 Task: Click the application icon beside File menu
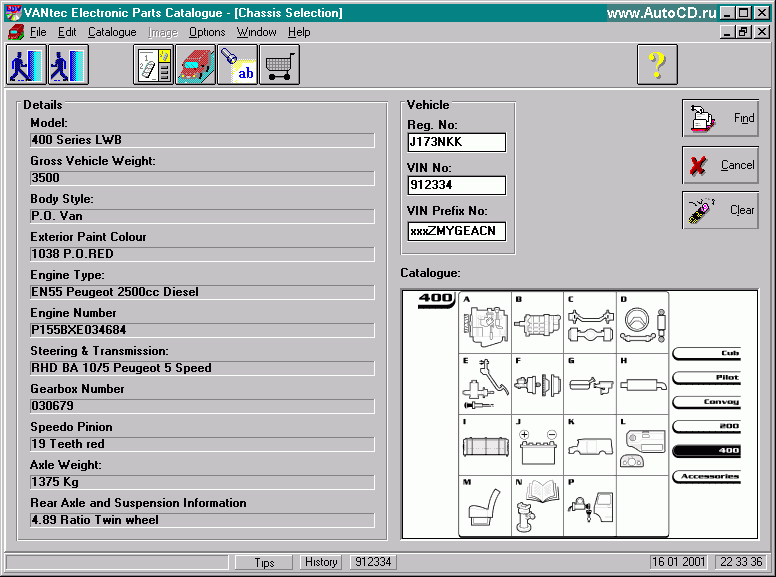point(15,32)
